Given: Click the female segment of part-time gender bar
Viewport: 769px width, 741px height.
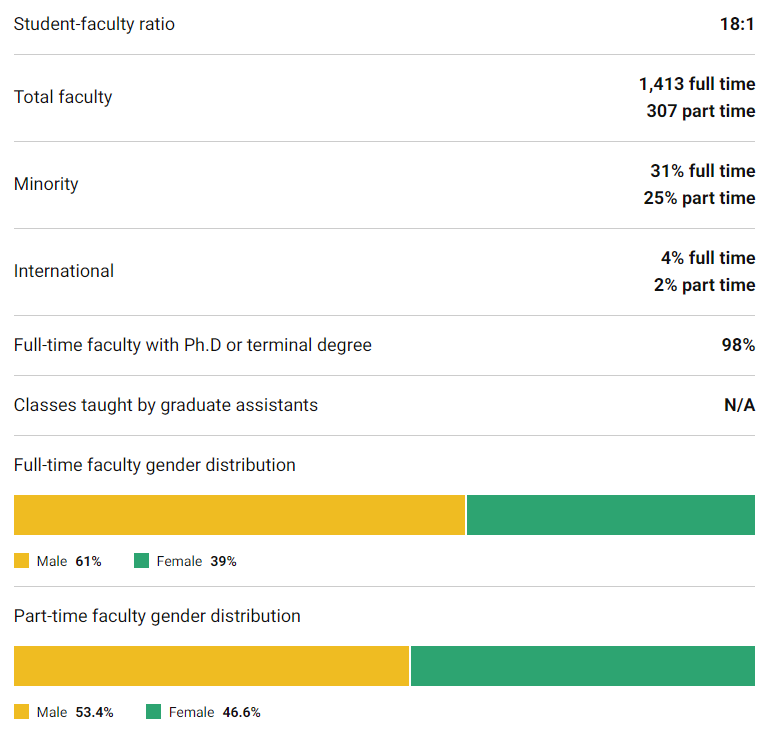Looking at the screenshot, I should 583,666.
